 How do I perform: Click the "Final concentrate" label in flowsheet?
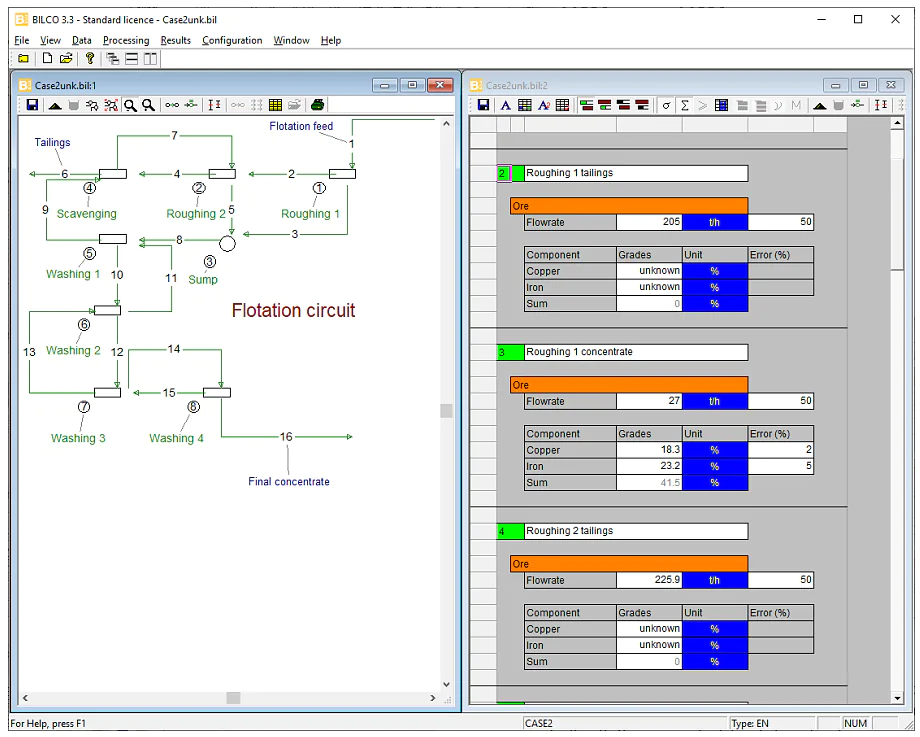[x=289, y=481]
